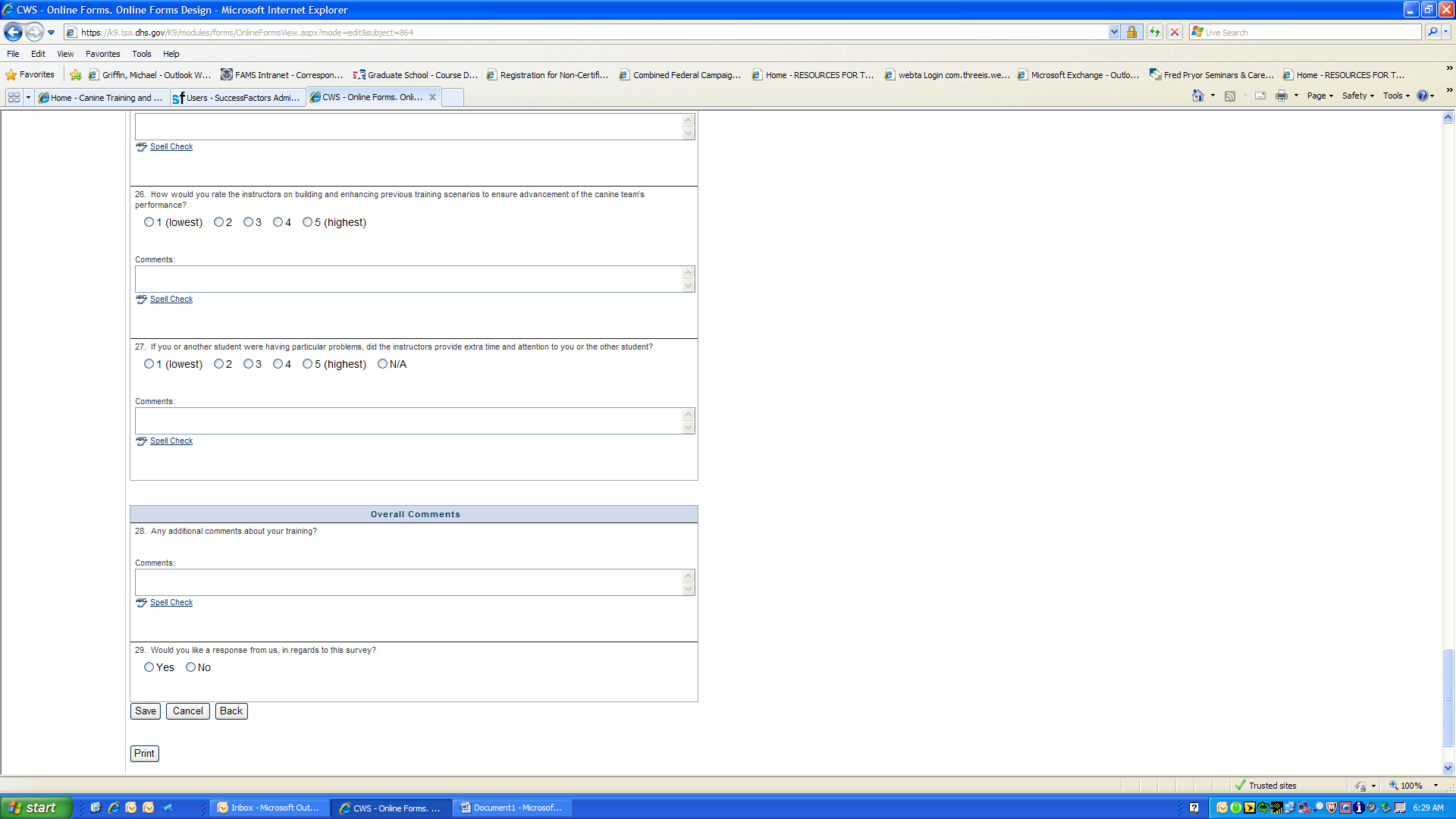The image size is (1456, 819).
Task: Open the address bar history dropdown
Action: point(1113,32)
